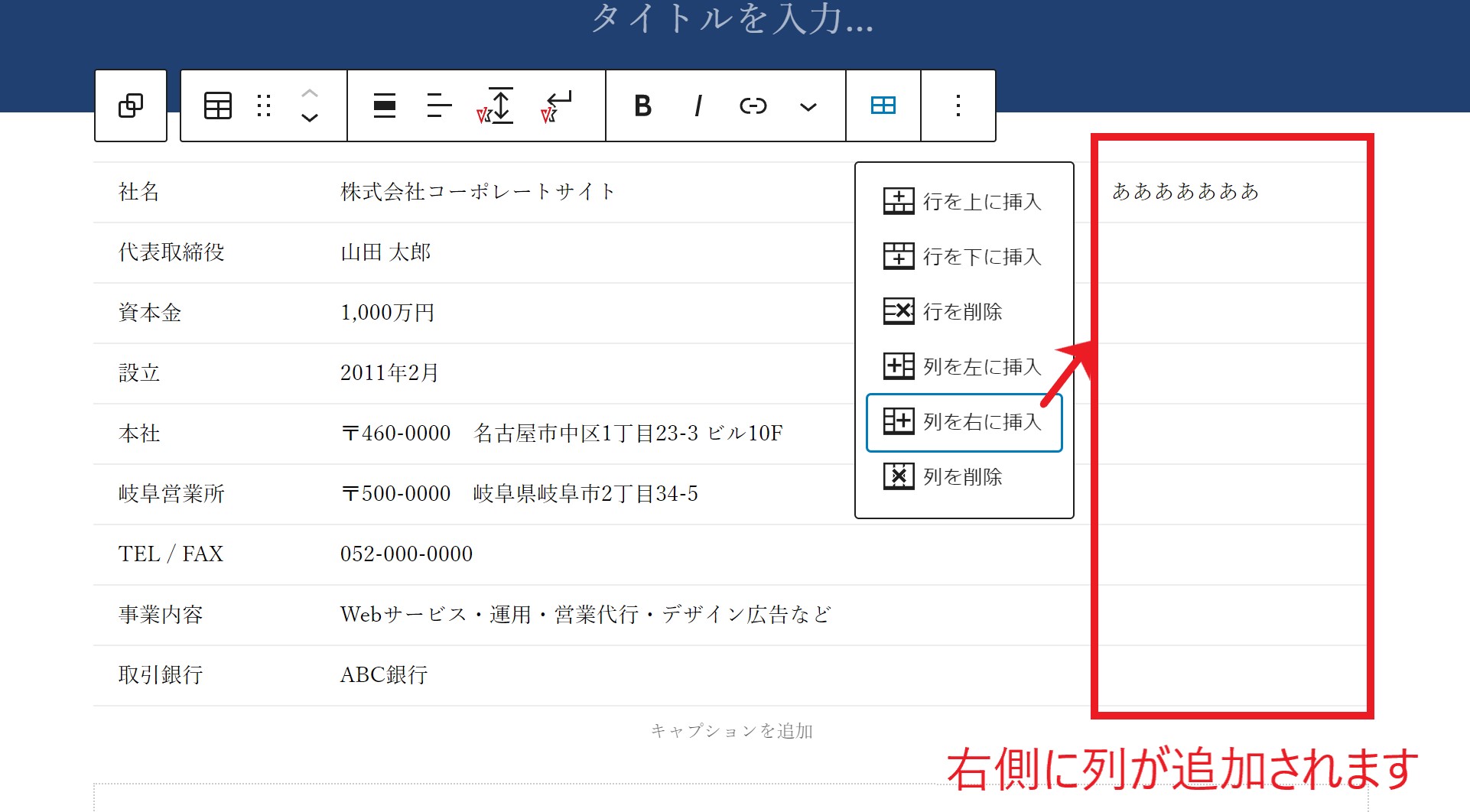1470x812 pixels.
Task: Click the move block up arrow
Action: click(x=310, y=93)
